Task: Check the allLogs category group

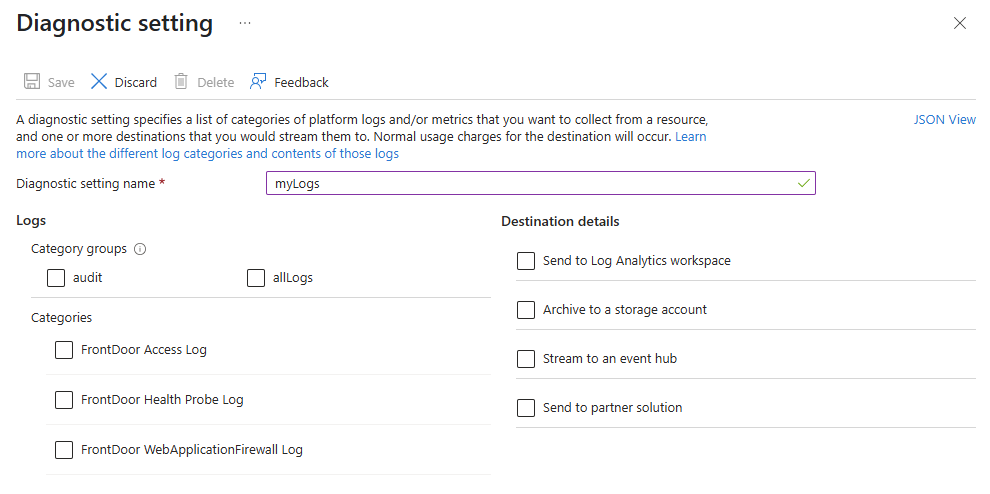Action: tap(256, 278)
